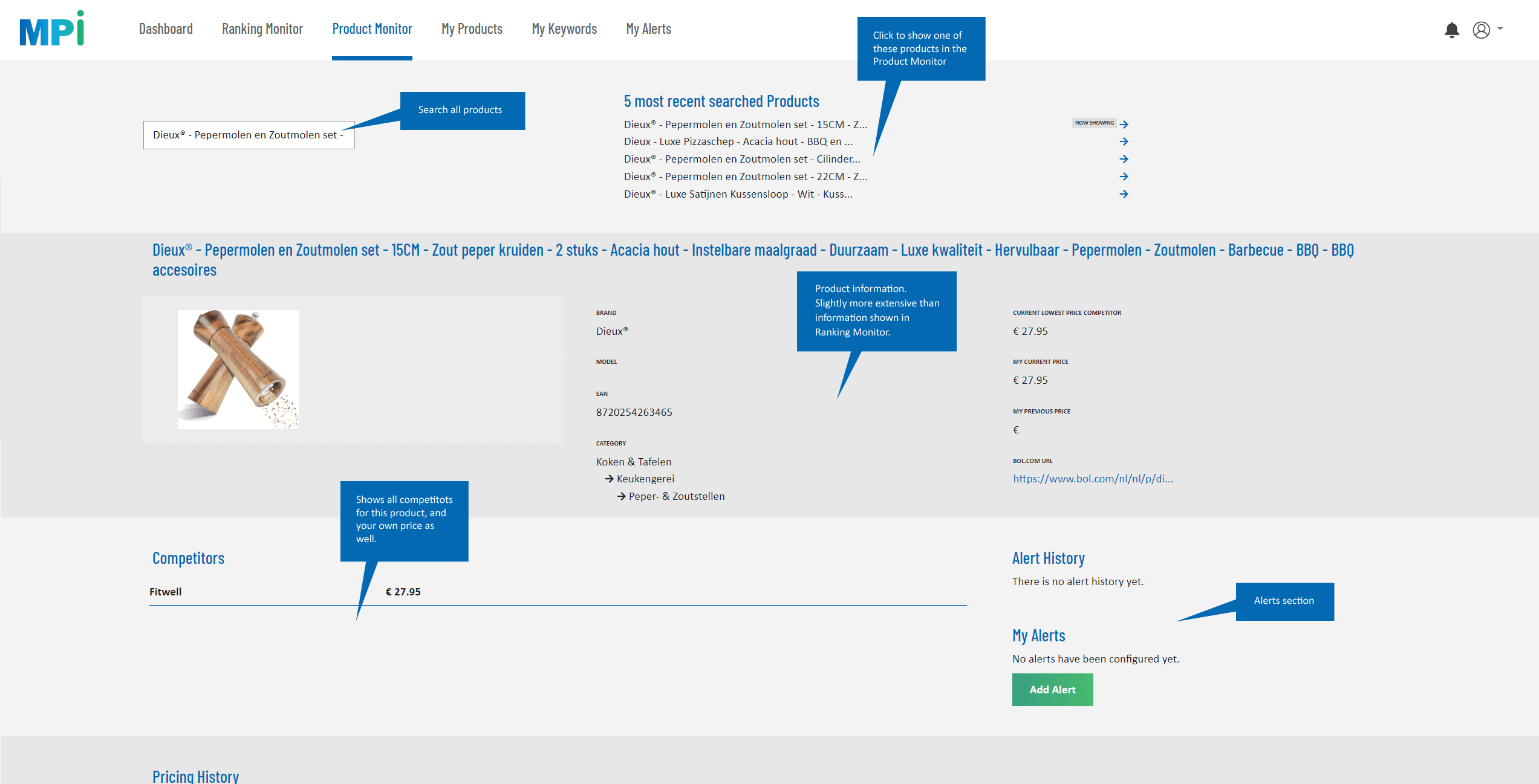Click the Alert History heading
The image size is (1539, 784).
pos(1048,558)
